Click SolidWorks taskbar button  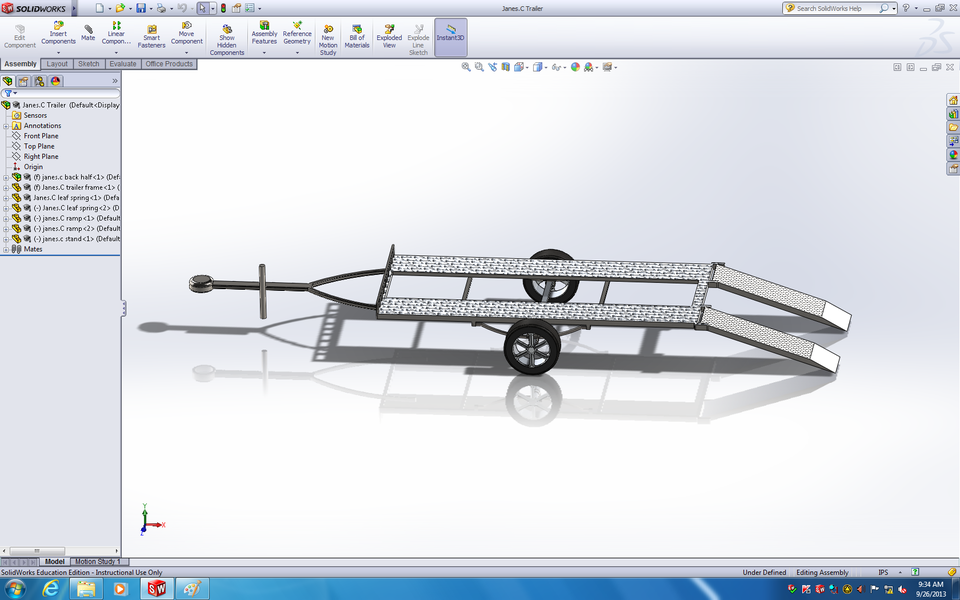pyautogui.click(x=157, y=589)
